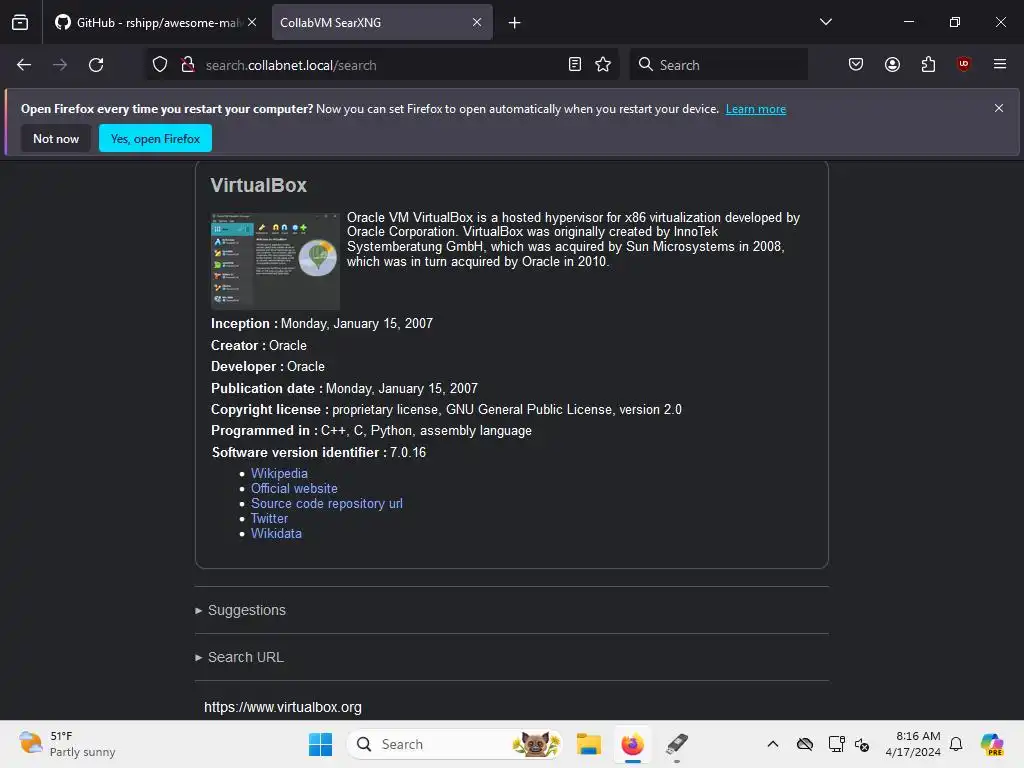Toggle Reader View icon in address bar
1024x768 pixels.
coord(575,65)
